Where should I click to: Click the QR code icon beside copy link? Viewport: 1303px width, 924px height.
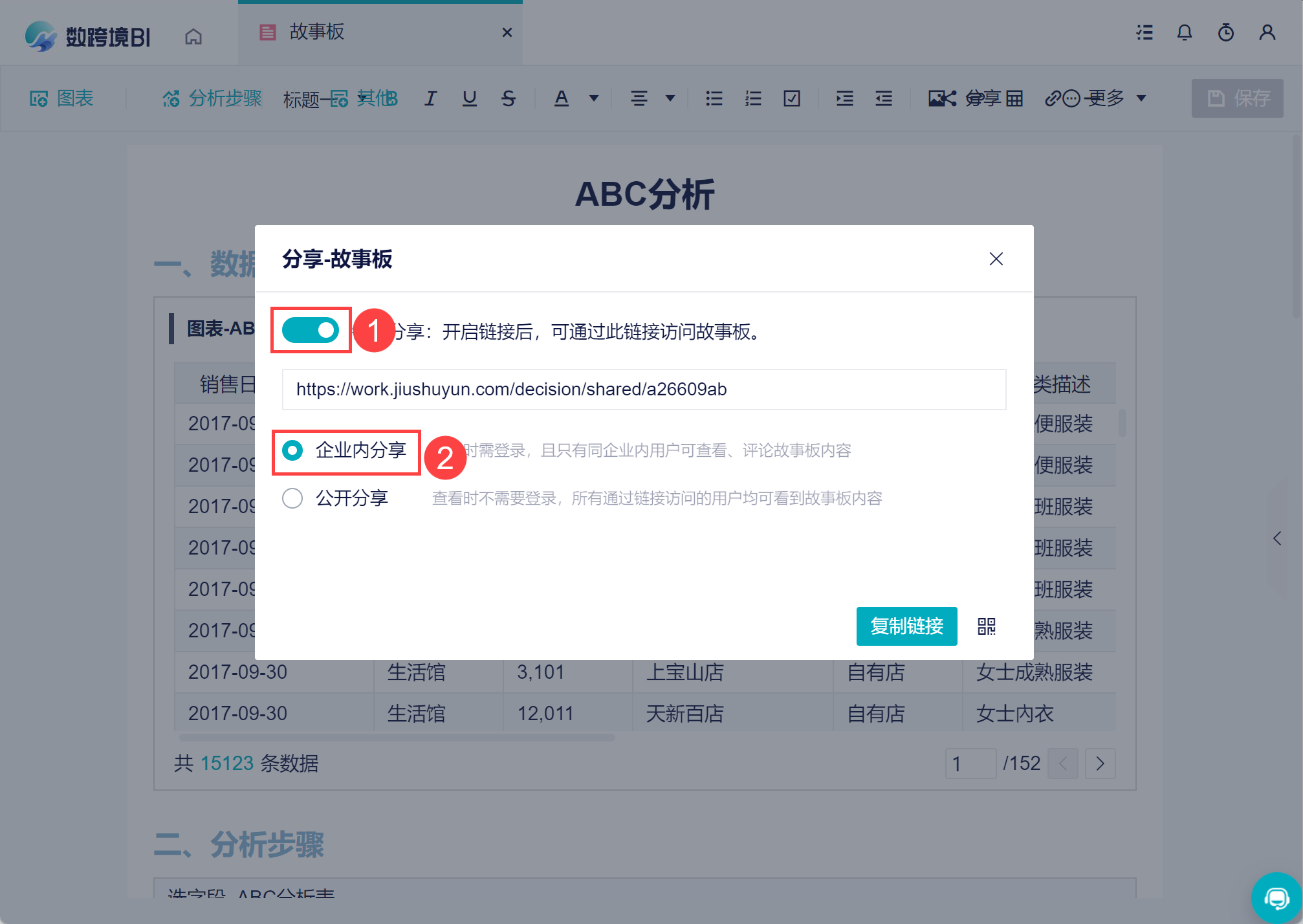[986, 626]
